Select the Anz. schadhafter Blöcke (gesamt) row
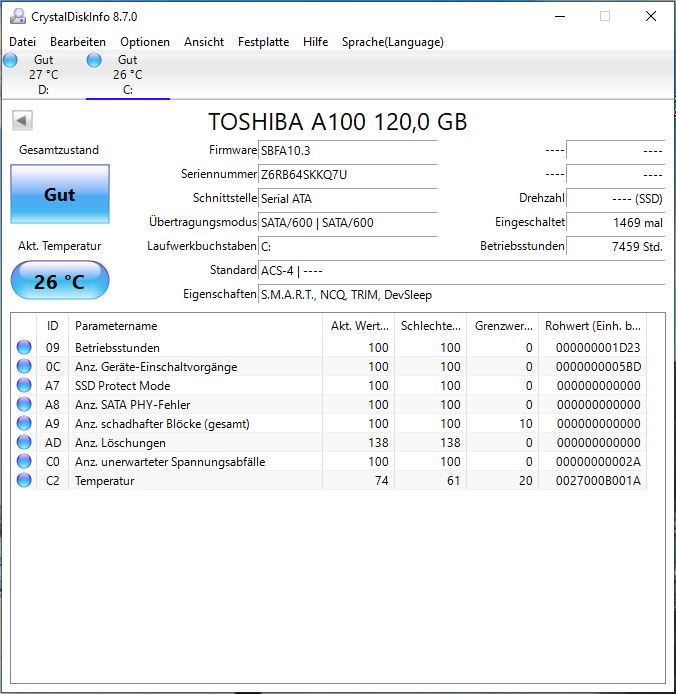This screenshot has width=676, height=694. pyautogui.click(x=328, y=424)
